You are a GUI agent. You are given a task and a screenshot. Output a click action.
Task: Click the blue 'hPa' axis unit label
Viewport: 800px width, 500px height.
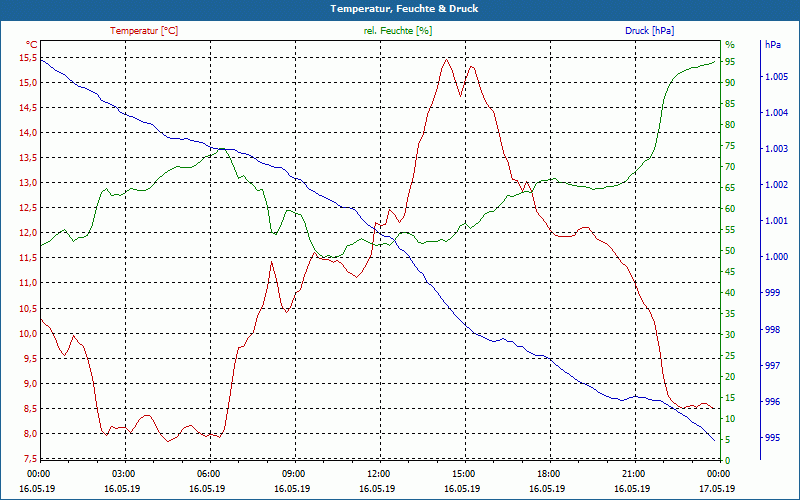click(x=772, y=44)
